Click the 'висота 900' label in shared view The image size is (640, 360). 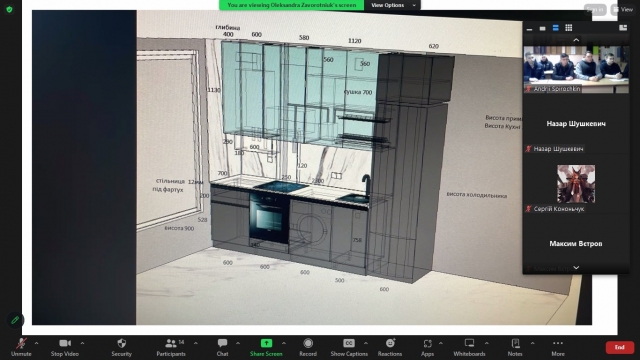pyautogui.click(x=179, y=228)
